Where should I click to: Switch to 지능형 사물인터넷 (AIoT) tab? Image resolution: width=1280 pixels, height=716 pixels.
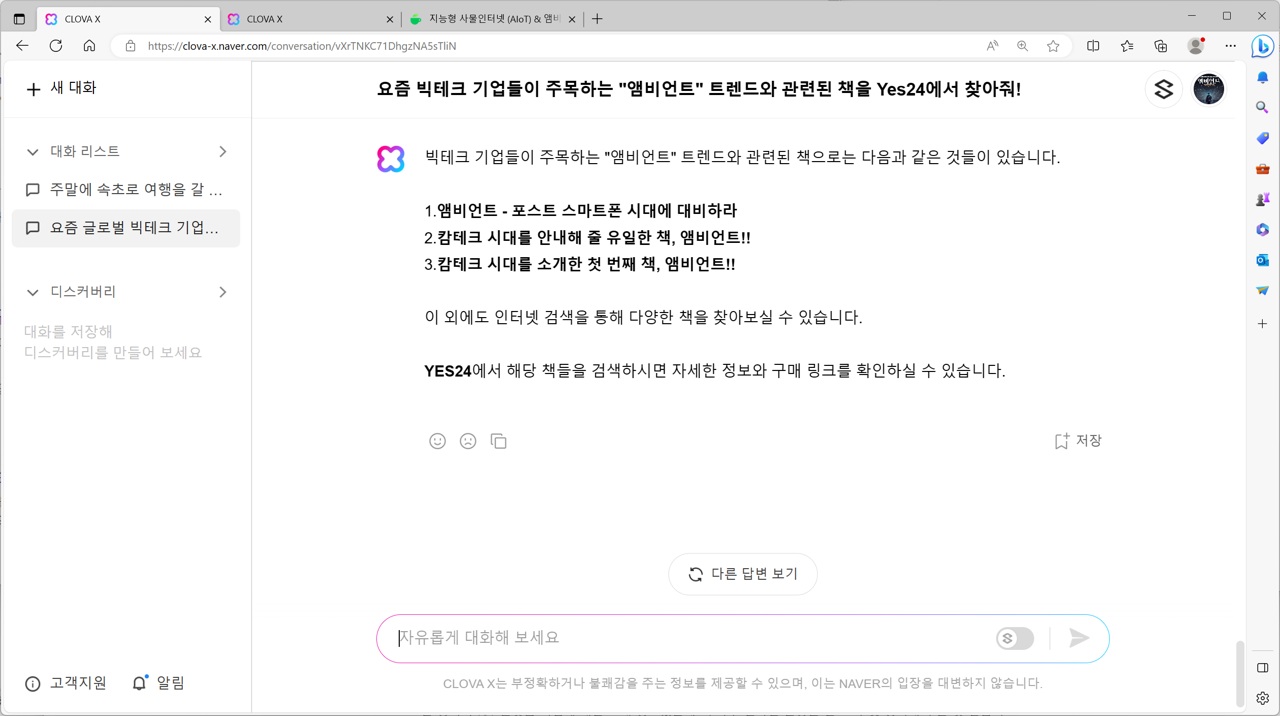492,19
